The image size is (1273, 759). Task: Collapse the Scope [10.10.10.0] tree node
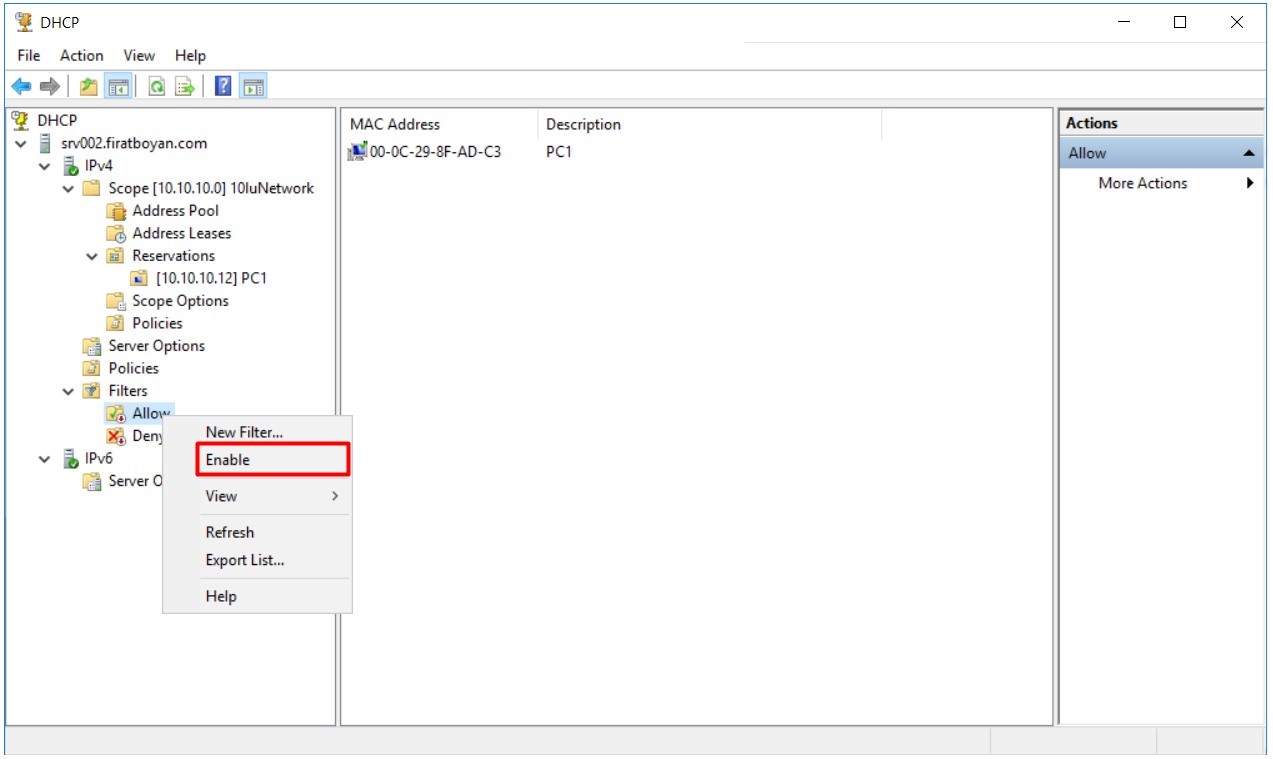(68, 188)
